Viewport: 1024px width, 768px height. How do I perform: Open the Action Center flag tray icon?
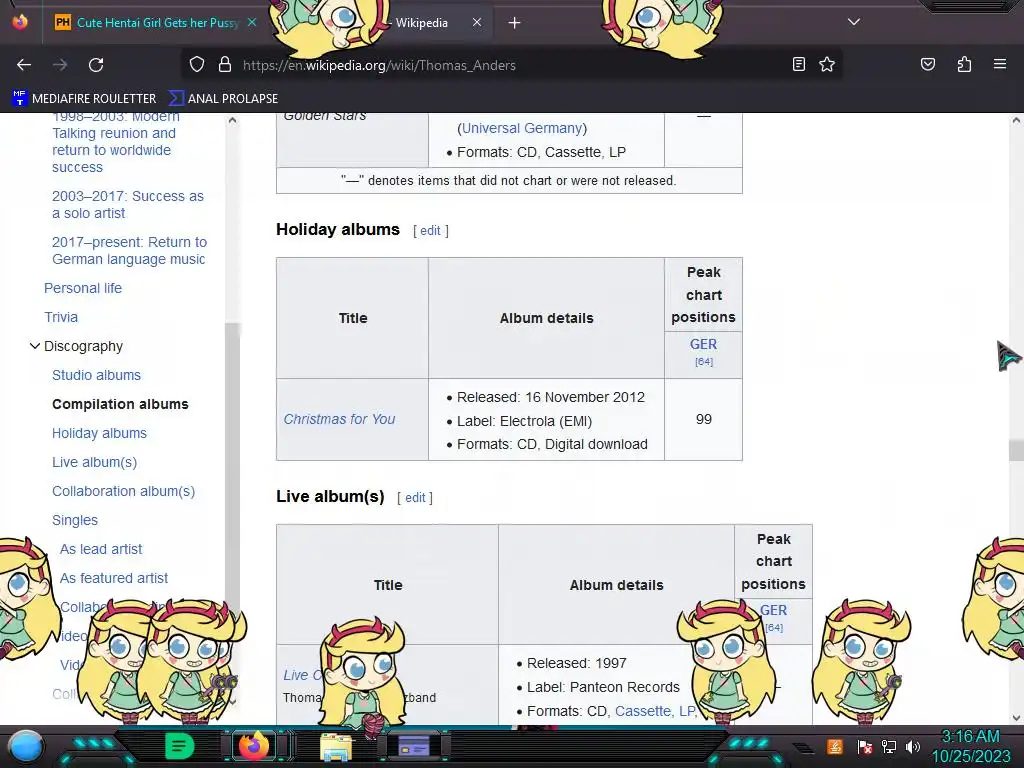coord(865,746)
